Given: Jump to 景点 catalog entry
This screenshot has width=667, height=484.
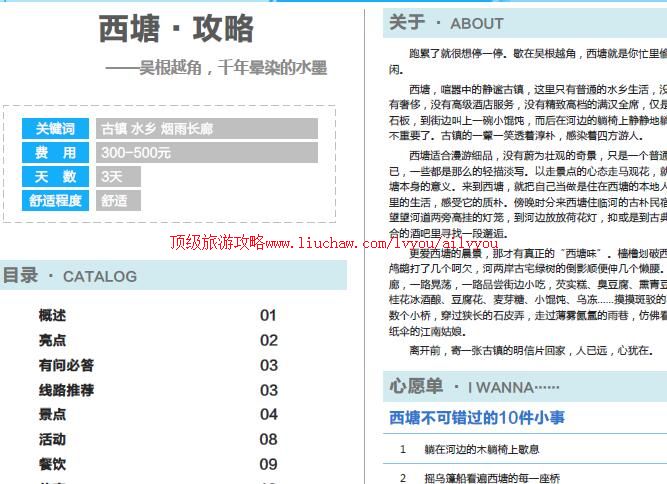Looking at the screenshot, I should [52, 415].
